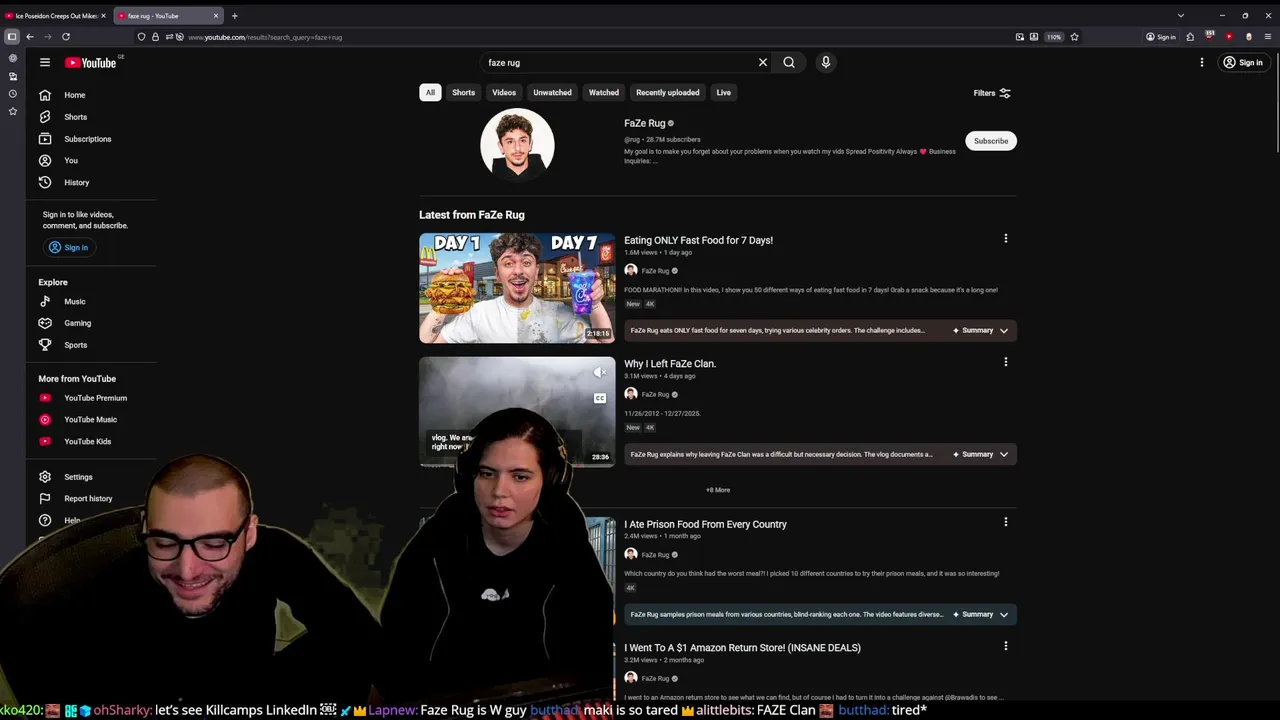Go back with the browser back arrow
The width and height of the screenshot is (1280, 720).
point(30,37)
